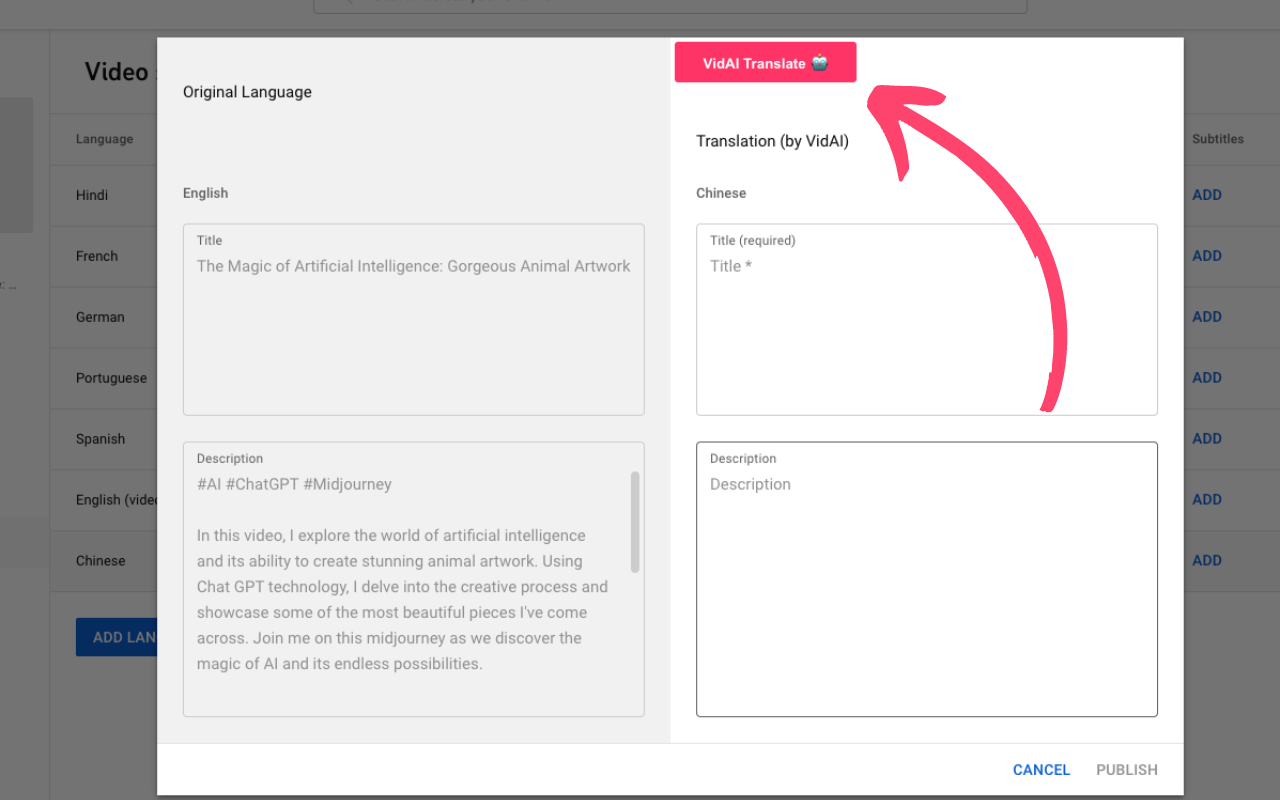Select the Portuguese language row
The width and height of the screenshot is (1280, 800).
(x=111, y=378)
